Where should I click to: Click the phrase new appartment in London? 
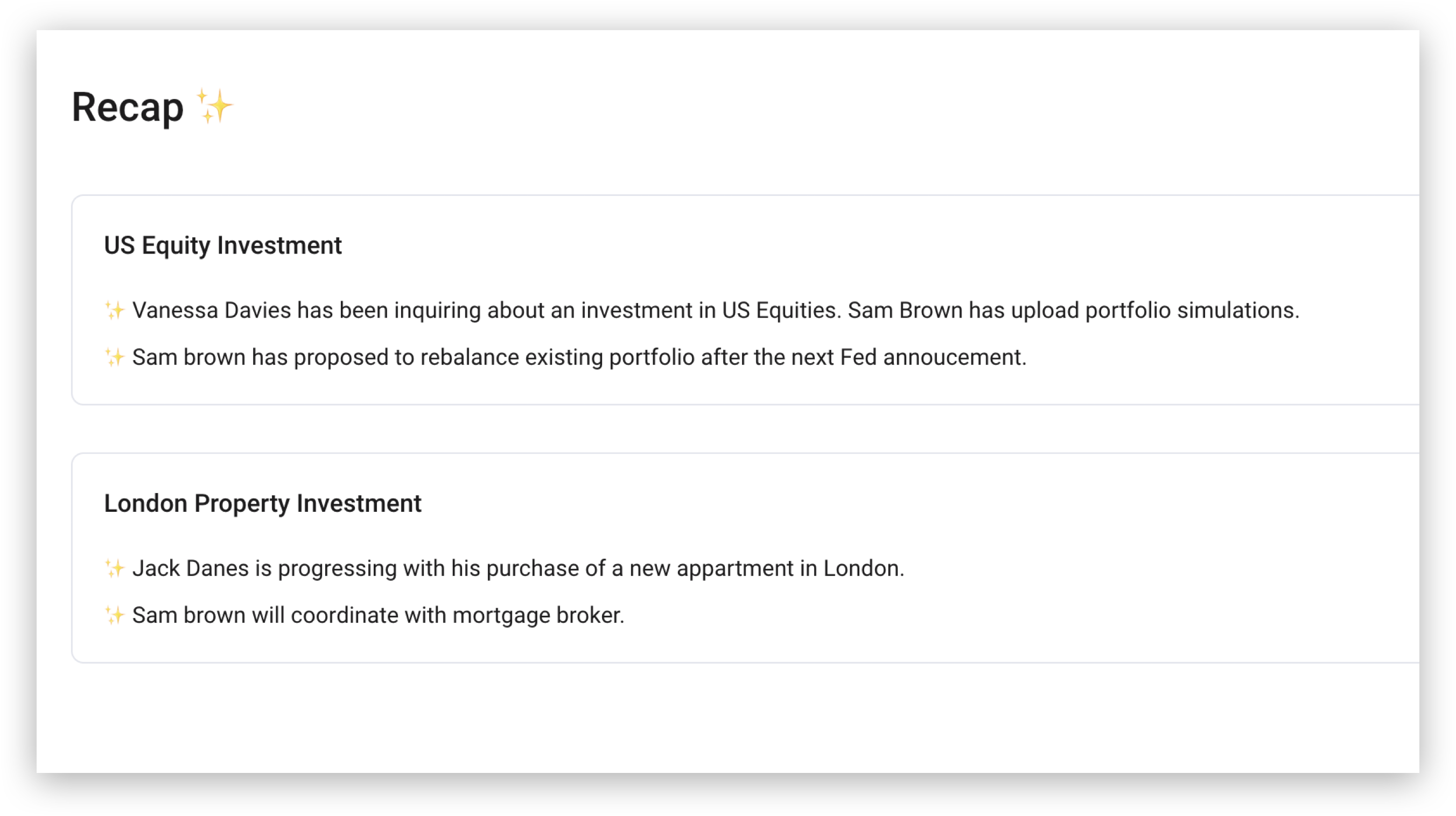coord(767,568)
